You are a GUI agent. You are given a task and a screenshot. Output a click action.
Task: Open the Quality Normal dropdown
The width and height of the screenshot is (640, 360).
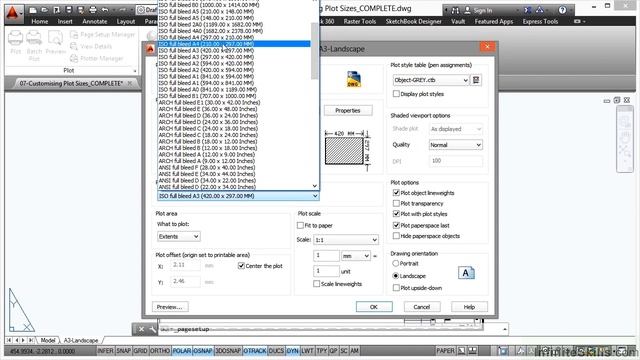tap(456, 145)
